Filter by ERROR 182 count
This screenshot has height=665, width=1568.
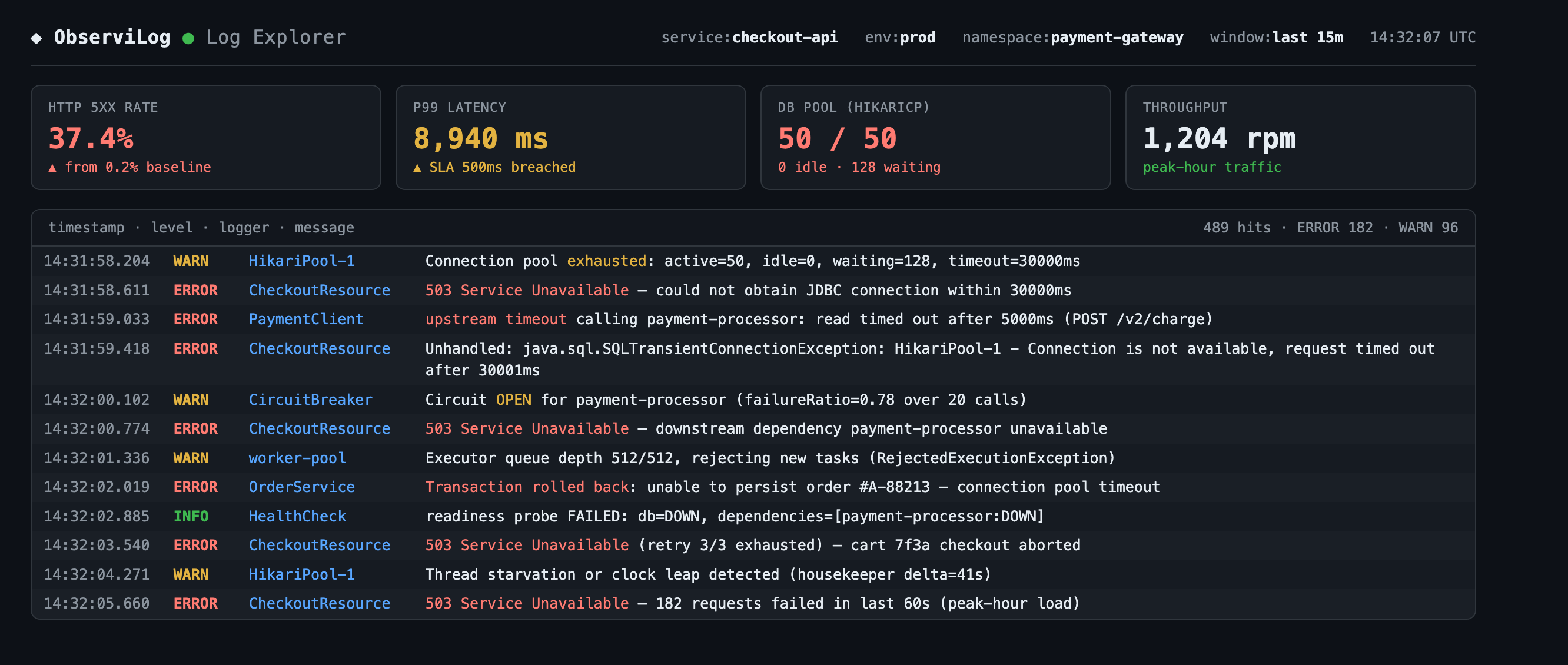pyautogui.click(x=1334, y=228)
